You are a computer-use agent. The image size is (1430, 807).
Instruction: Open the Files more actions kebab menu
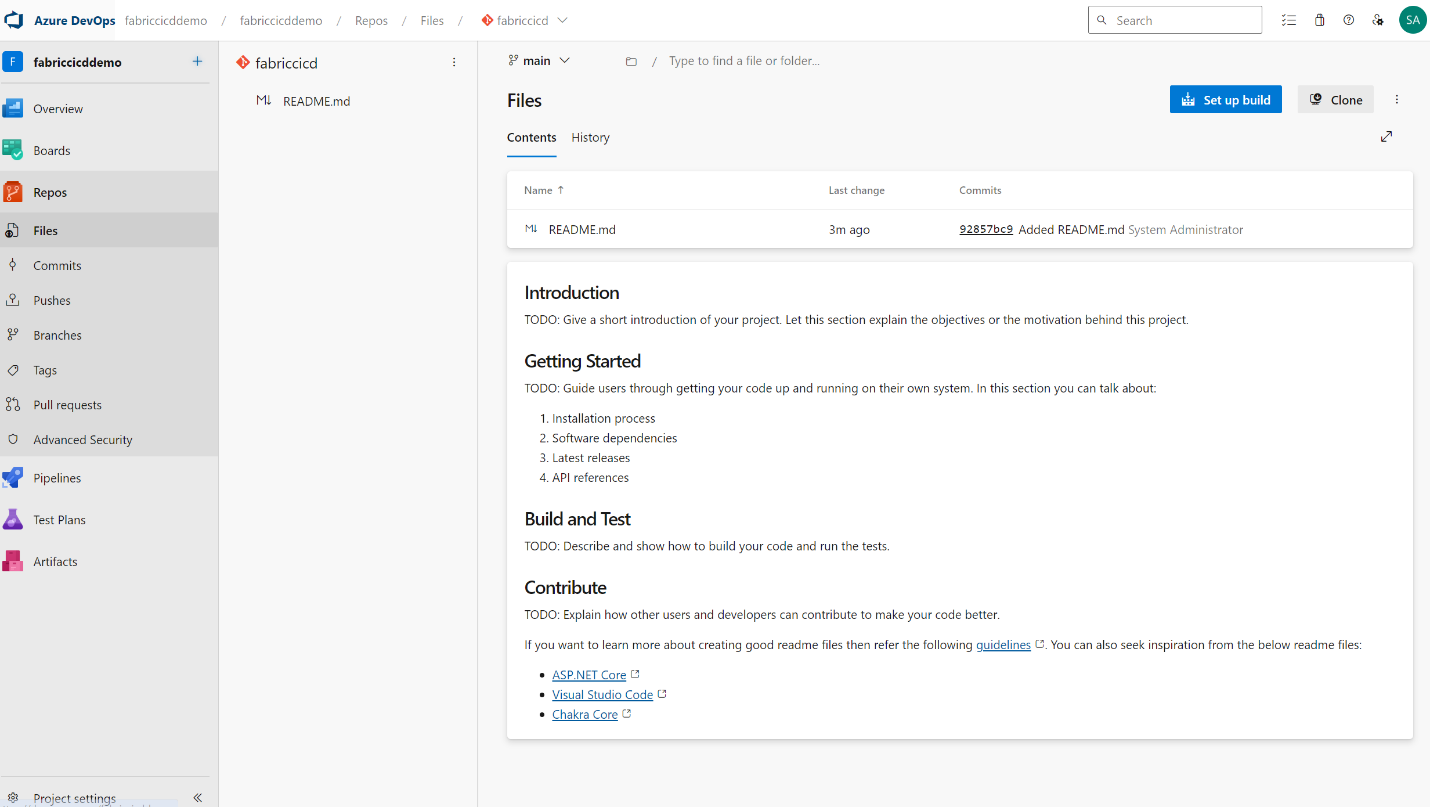(1397, 99)
